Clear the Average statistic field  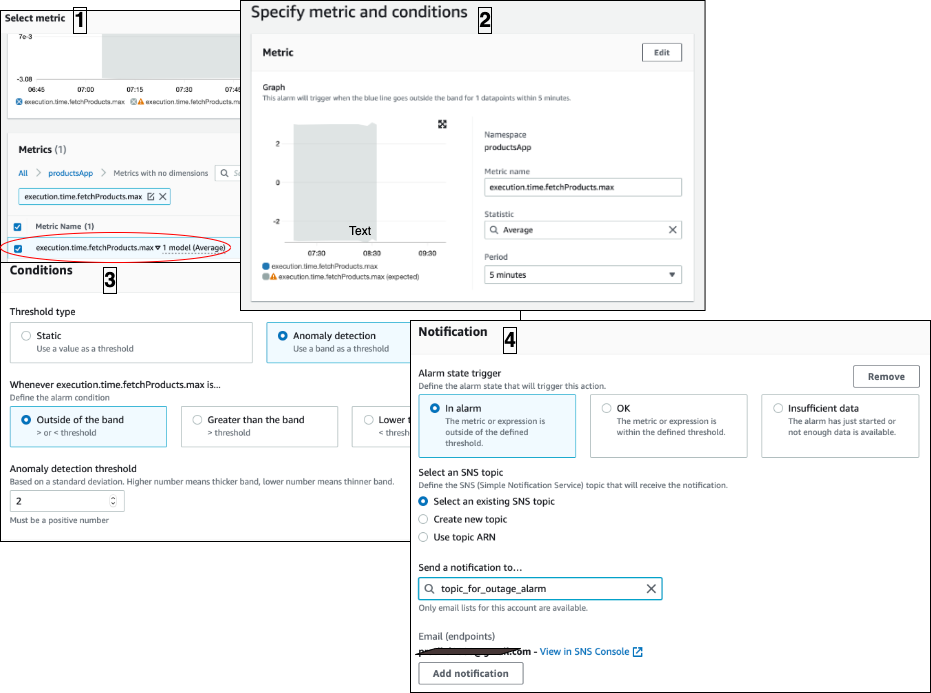click(x=672, y=230)
